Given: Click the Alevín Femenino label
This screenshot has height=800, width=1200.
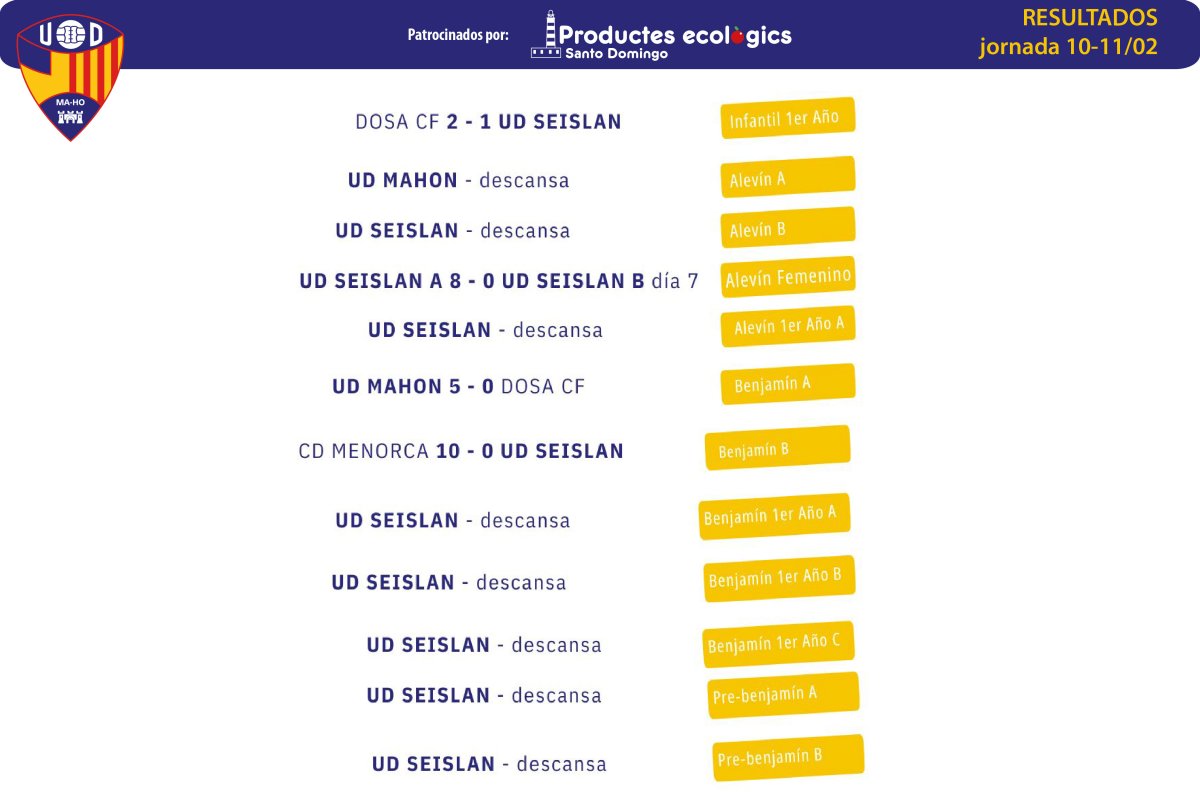Looking at the screenshot, I should [x=788, y=277].
